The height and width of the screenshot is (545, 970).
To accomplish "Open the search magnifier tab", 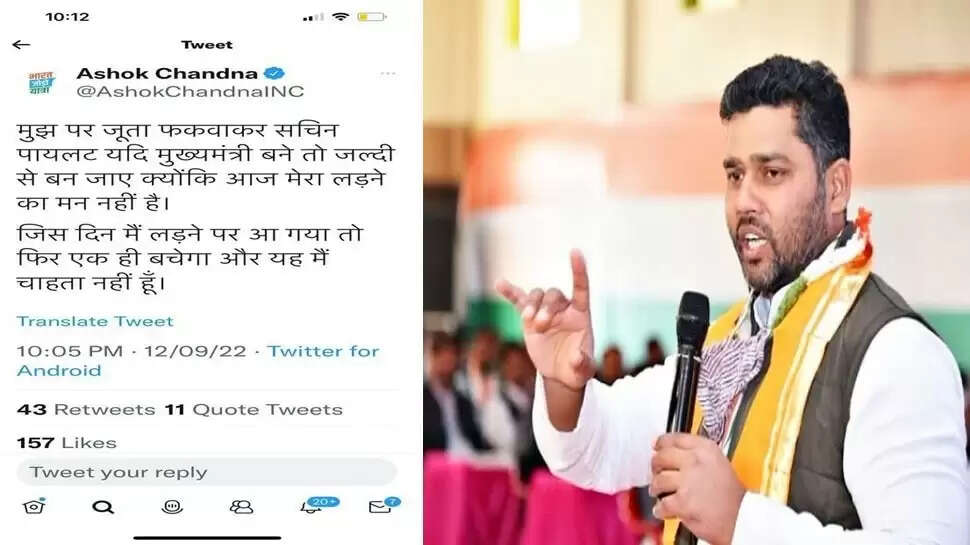I will pos(103,507).
